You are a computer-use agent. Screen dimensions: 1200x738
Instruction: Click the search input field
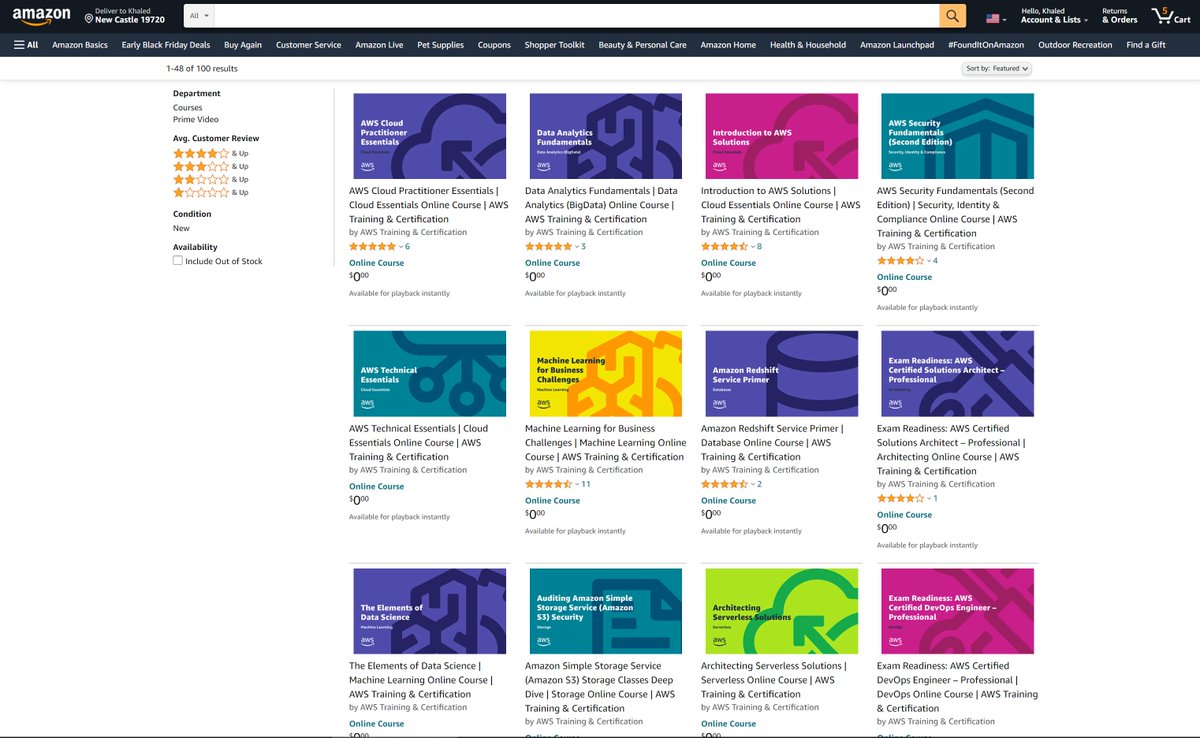click(x=577, y=15)
